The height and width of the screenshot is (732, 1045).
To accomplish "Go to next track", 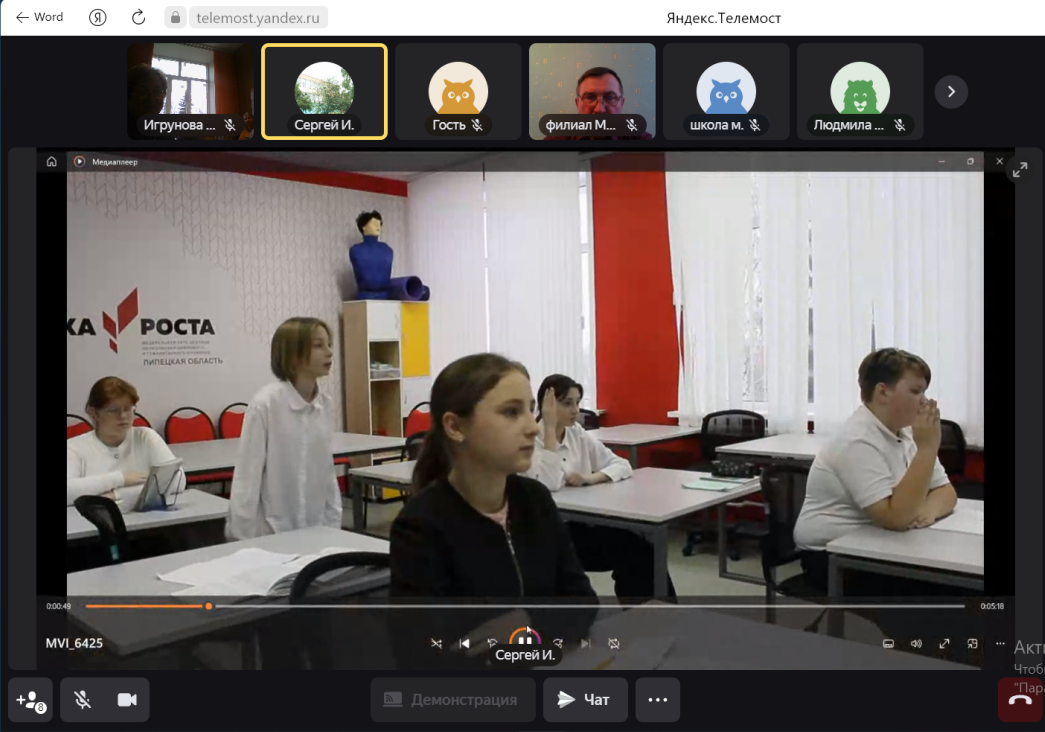I will (586, 643).
